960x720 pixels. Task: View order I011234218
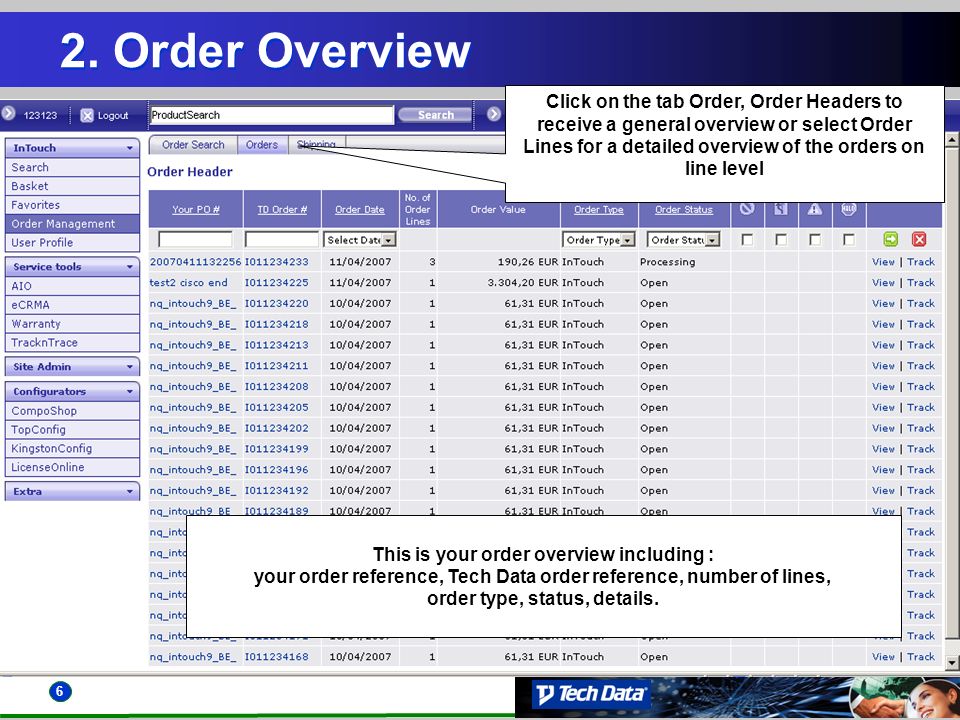pyautogui.click(x=883, y=324)
